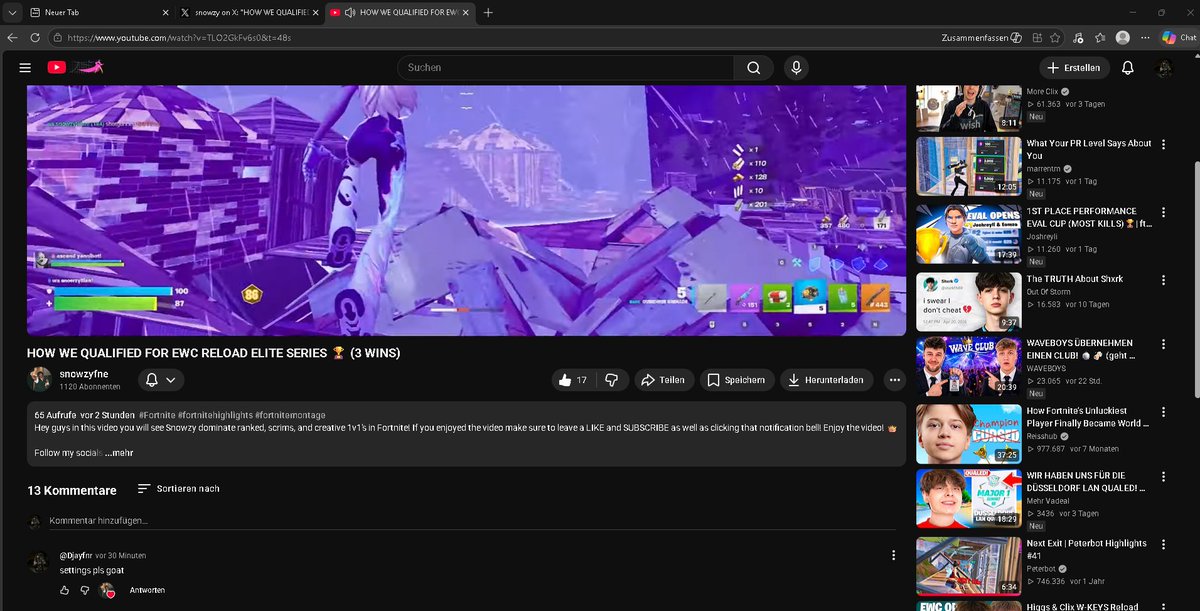Screen dimensions: 1200x611
Task: Open account avatar menu in header
Action: click(1164, 68)
